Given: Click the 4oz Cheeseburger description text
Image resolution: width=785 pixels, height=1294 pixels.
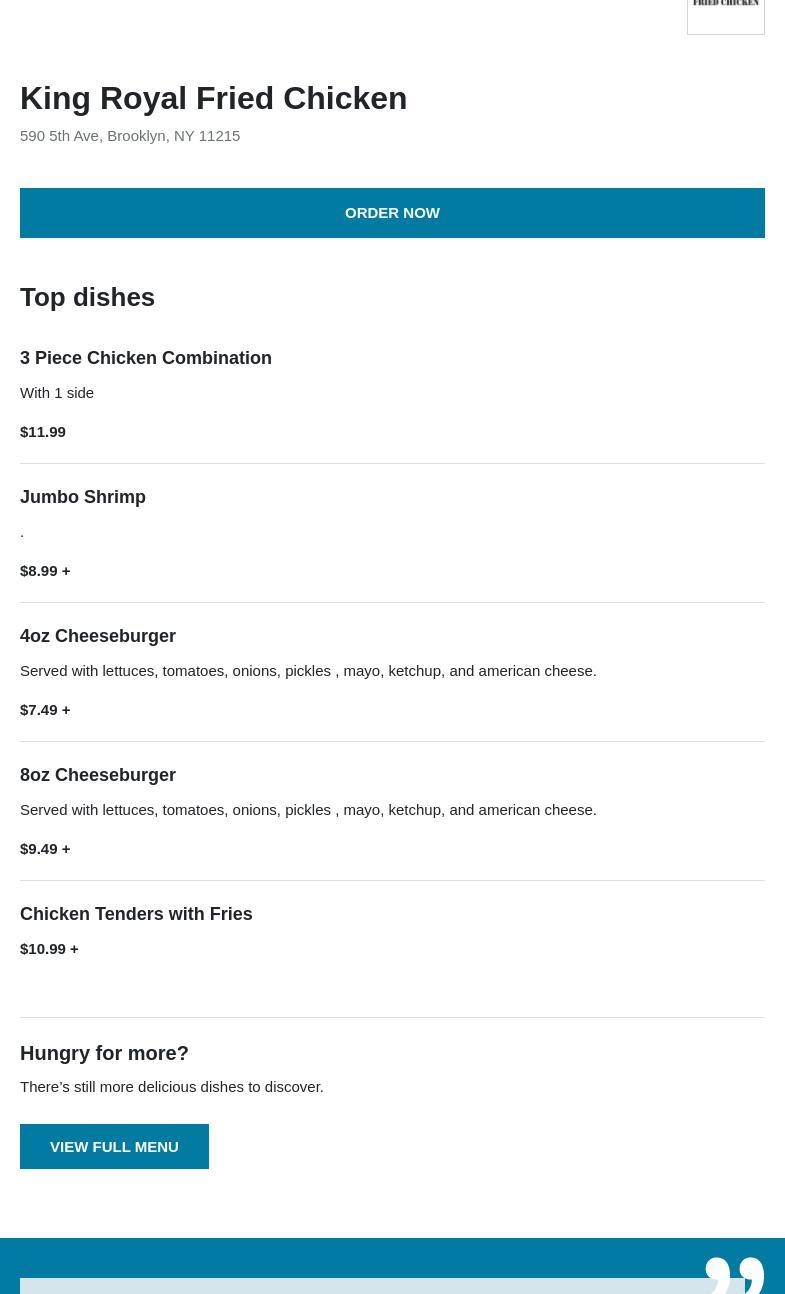Looking at the screenshot, I should click(308, 670).
